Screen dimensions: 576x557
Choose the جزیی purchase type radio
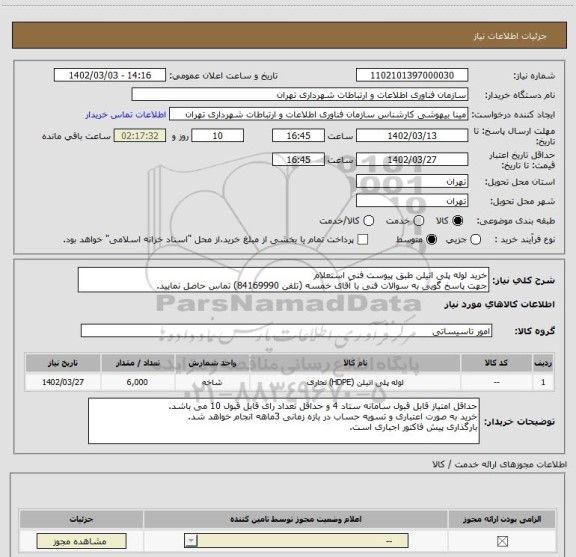pyautogui.click(x=476, y=240)
